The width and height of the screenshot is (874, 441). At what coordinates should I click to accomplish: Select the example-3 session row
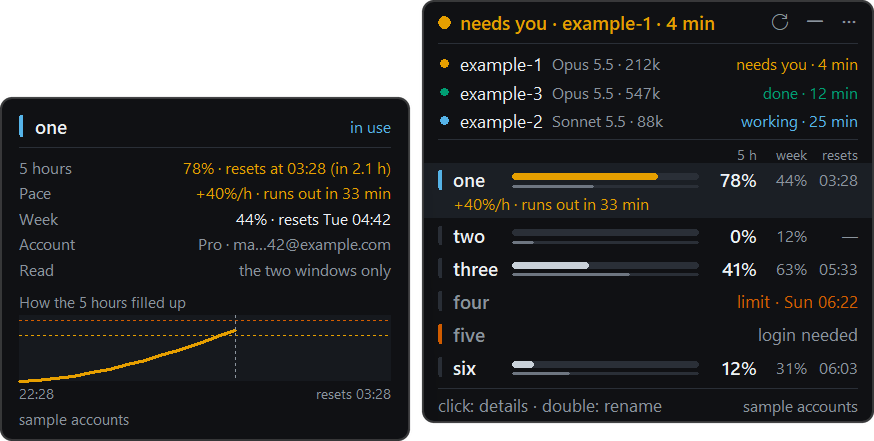coord(648,94)
